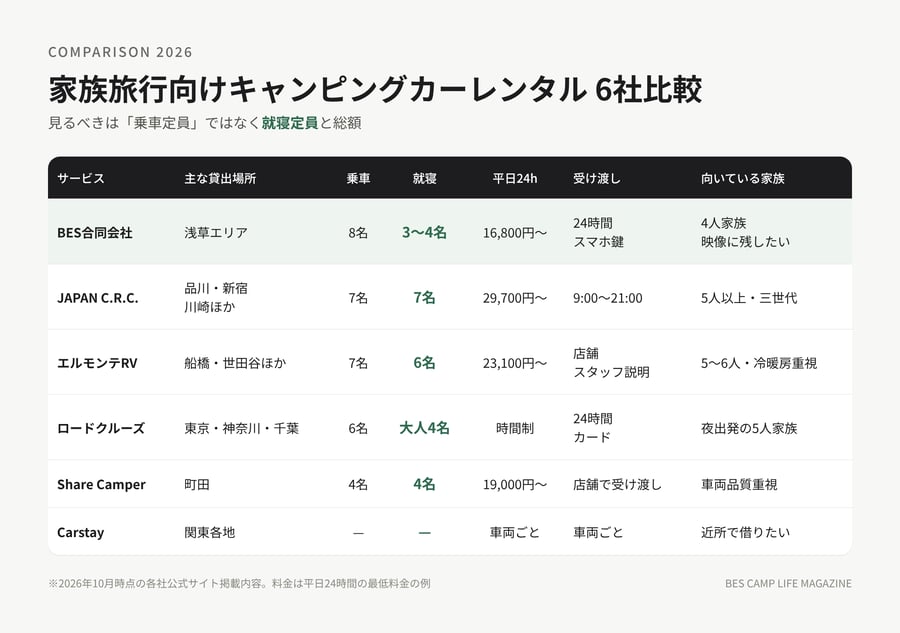
Task: Click the highlighted '就寝定員' in the subtitle
Action: tap(290, 123)
